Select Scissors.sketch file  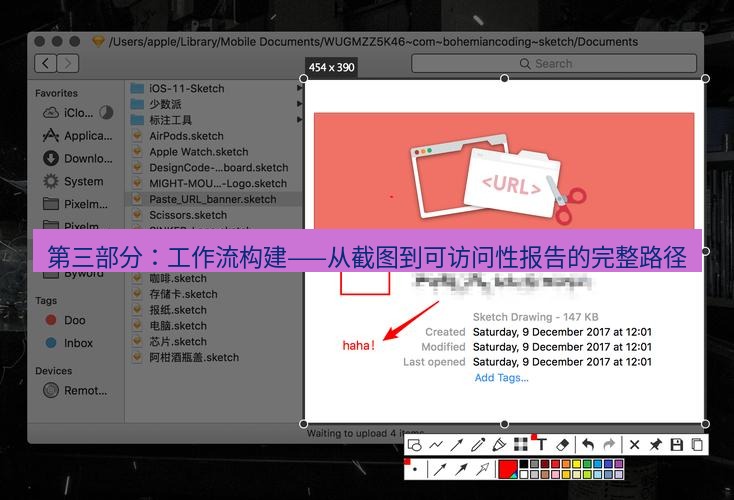(179, 215)
